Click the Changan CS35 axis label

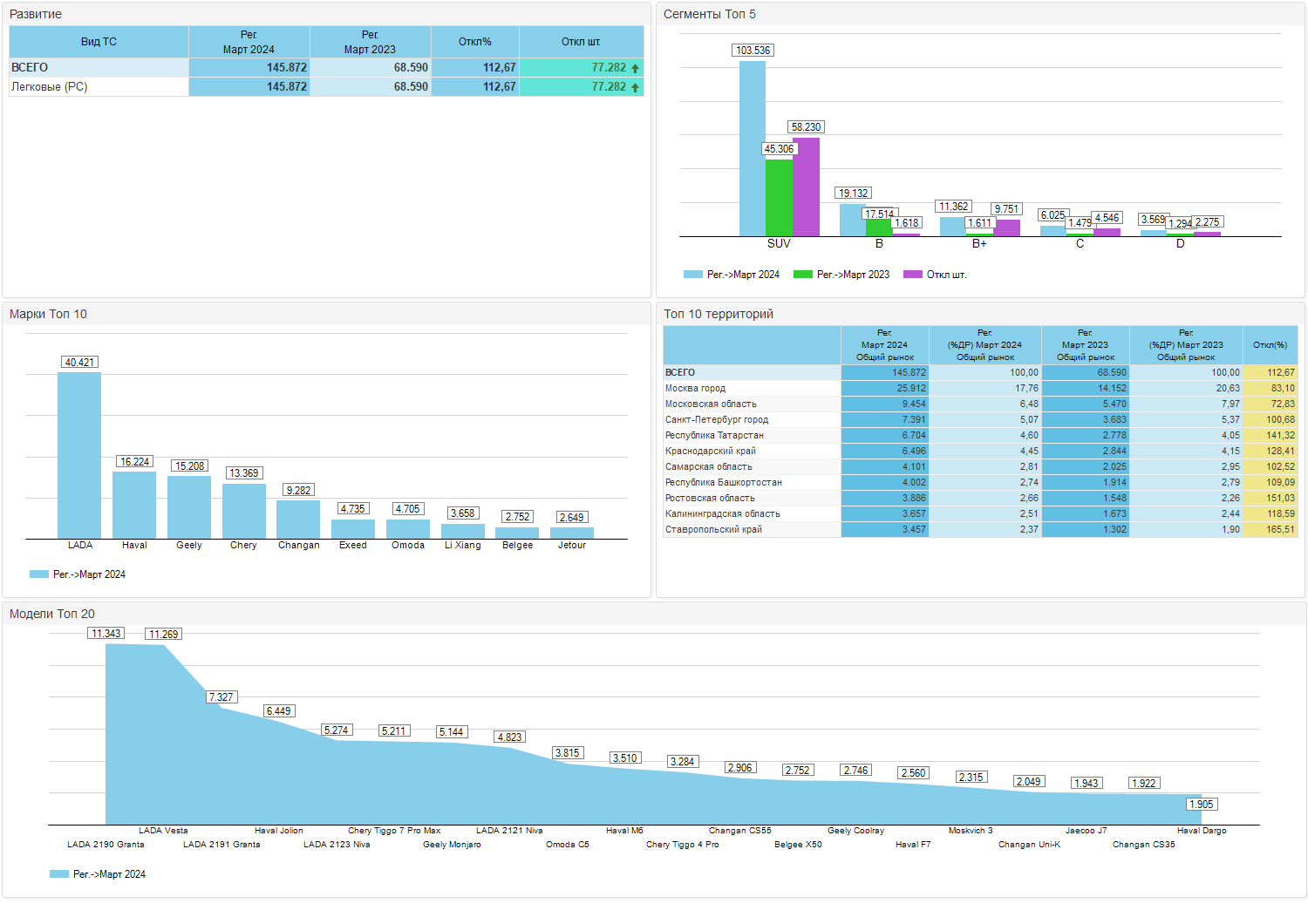pyautogui.click(x=1144, y=845)
